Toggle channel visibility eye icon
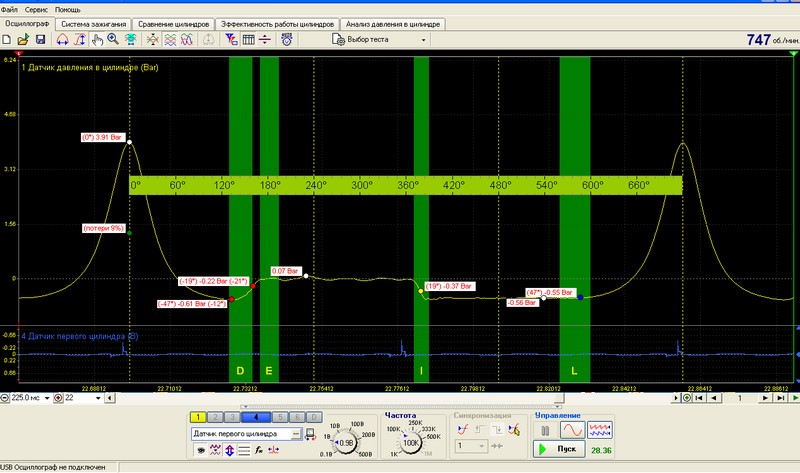Viewport: 800px width, 473px height. coord(201,451)
